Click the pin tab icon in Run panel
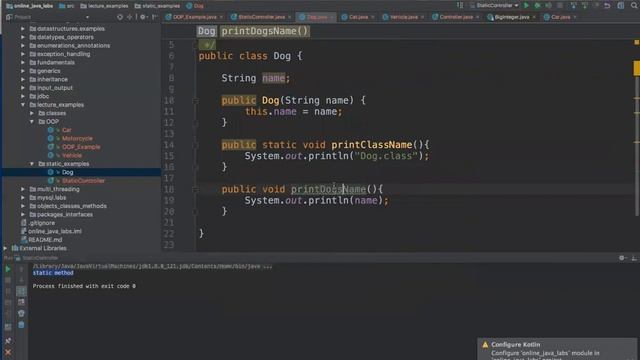This screenshot has width=640, height=360. coord(8,340)
